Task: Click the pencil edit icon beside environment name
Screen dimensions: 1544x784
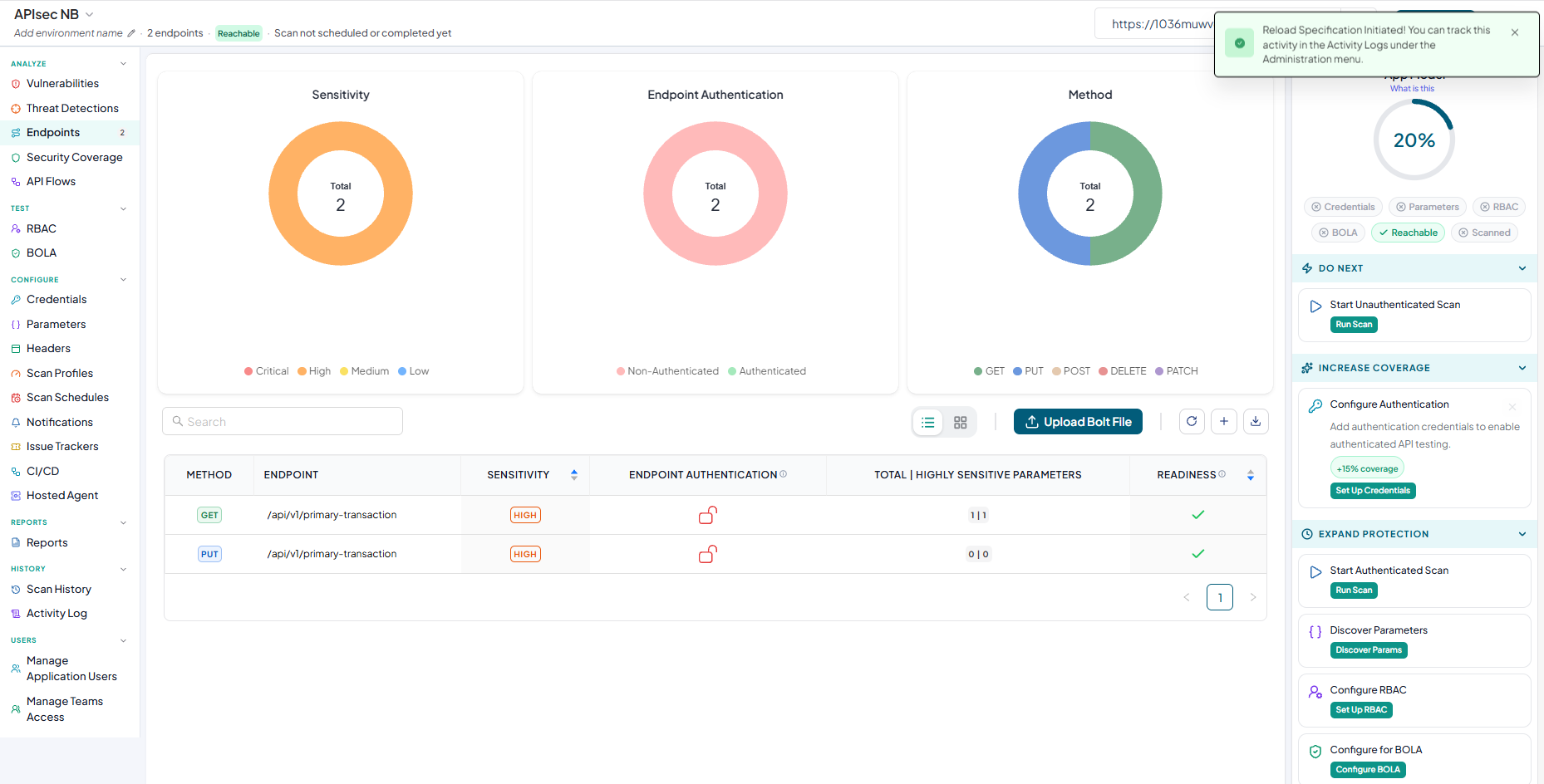Action: pos(131,33)
